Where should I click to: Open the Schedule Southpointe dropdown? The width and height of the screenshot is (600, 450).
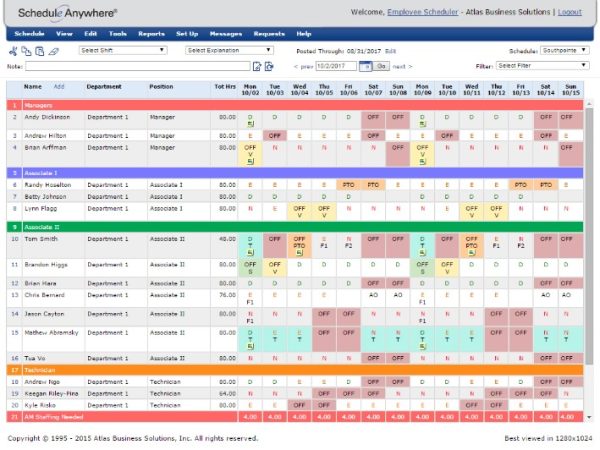(568, 49)
